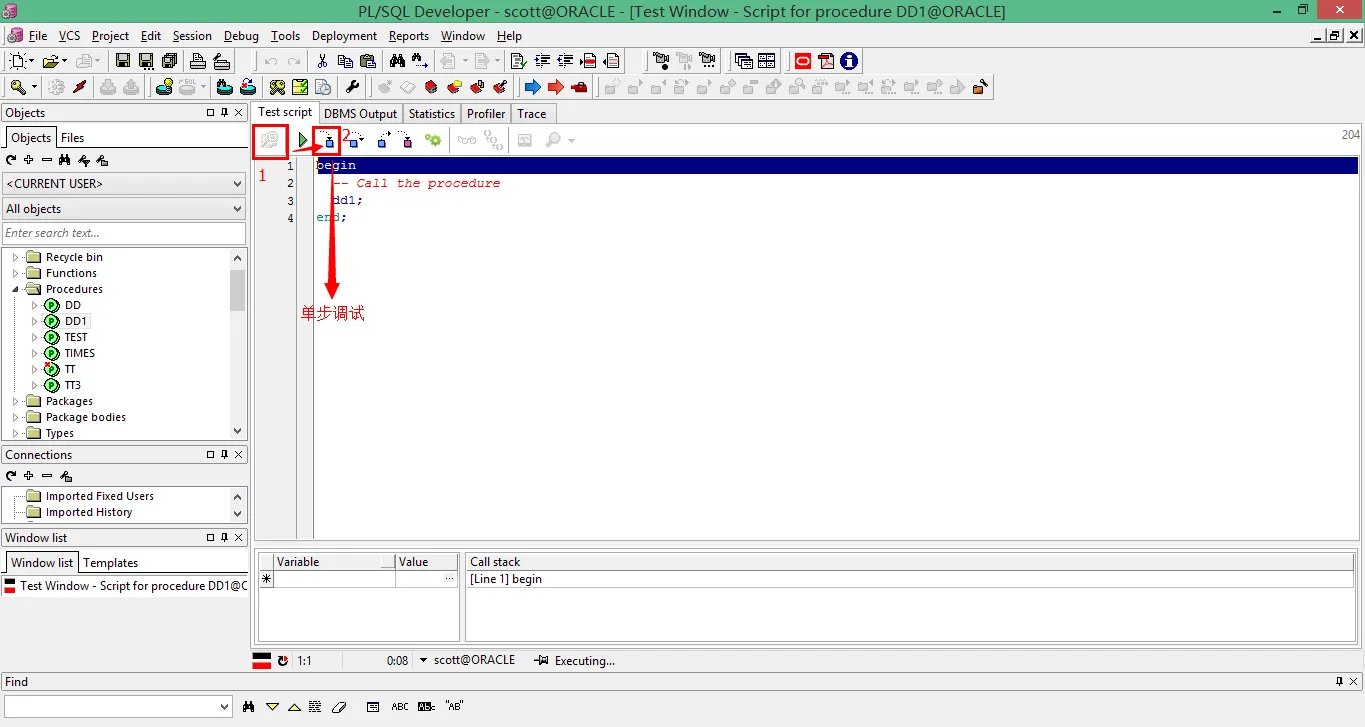
Task: Switch to the Files tab in the Objects panel
Action: point(72,138)
